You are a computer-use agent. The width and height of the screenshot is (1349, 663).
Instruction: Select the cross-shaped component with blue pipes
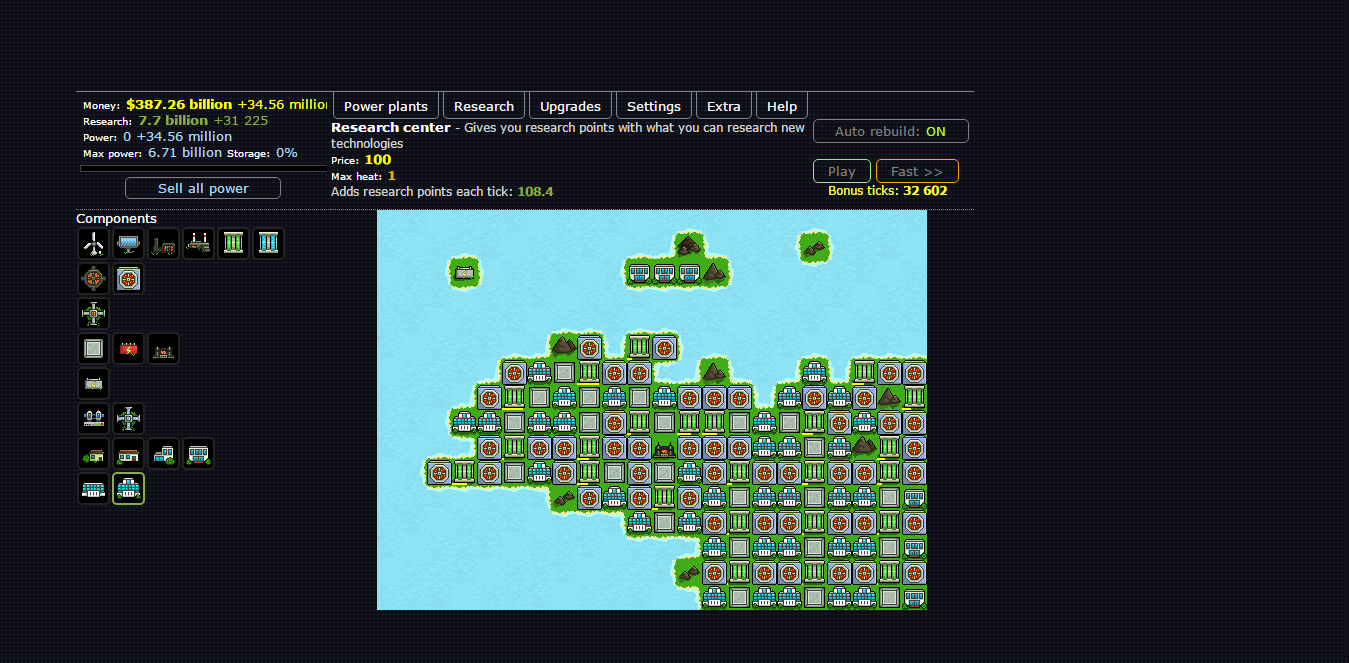click(x=128, y=418)
